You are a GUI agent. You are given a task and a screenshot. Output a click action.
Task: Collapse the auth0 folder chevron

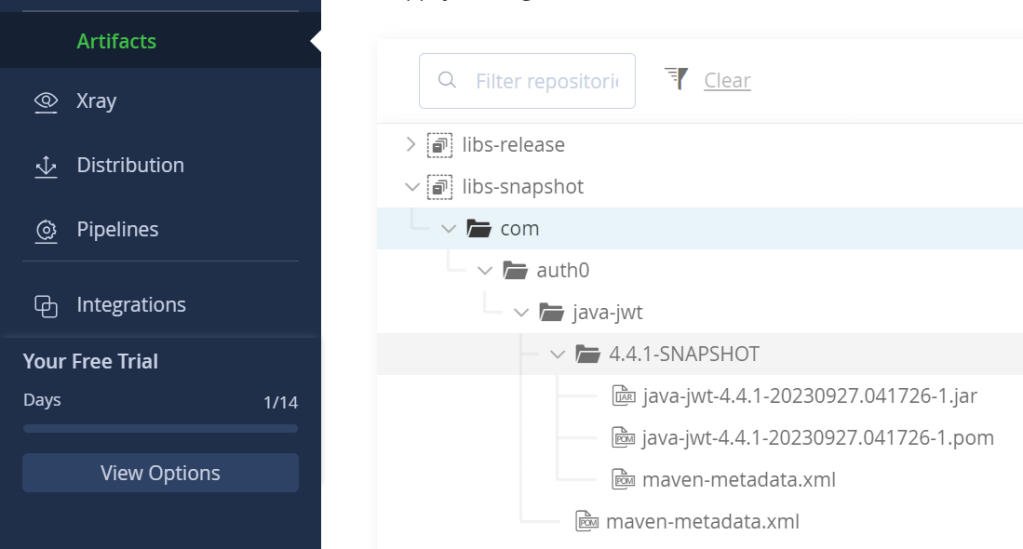coord(485,270)
